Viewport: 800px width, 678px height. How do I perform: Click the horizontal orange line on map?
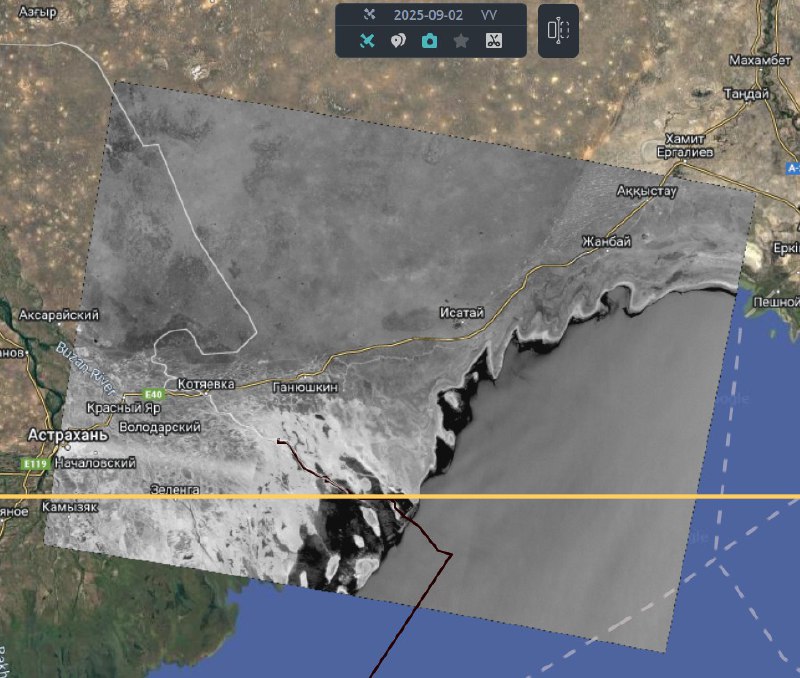[600, 496]
